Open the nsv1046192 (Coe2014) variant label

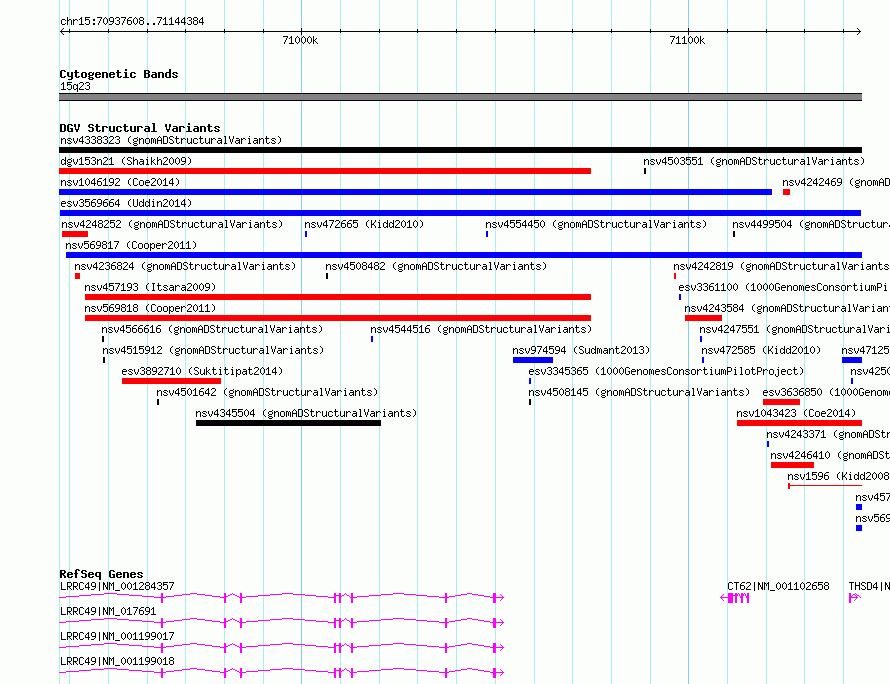(120, 182)
